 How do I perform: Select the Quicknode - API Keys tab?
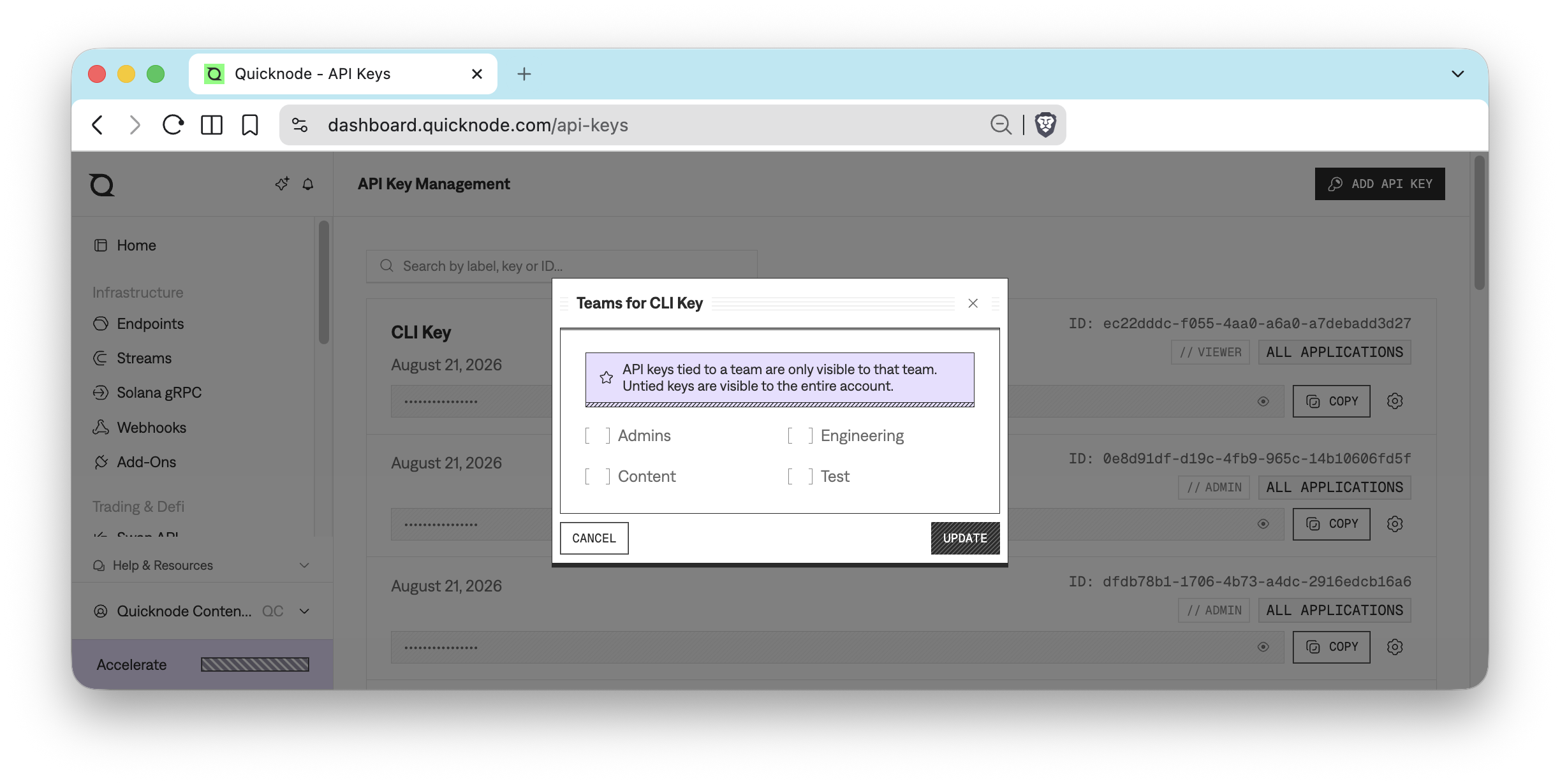(342, 74)
